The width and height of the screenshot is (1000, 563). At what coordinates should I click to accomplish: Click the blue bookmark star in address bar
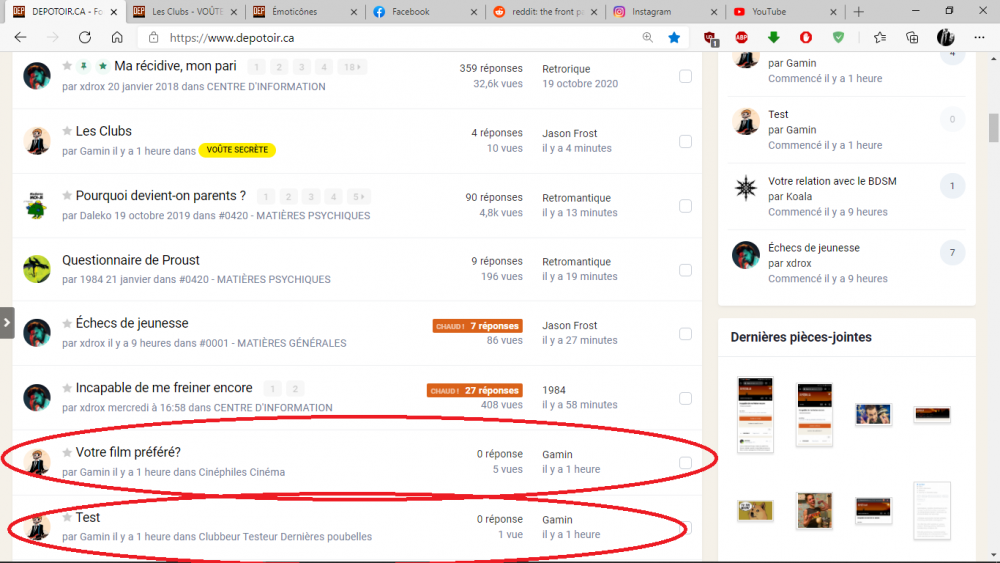(x=674, y=37)
